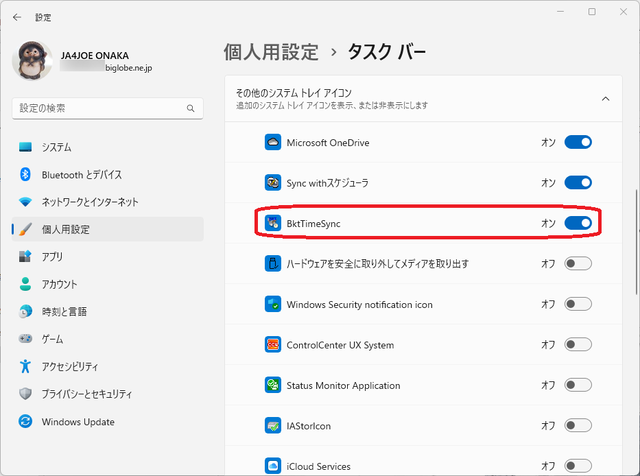Viewport: 640px width, 476px height.
Task: Open ネットワークとインターネット settings category
Action: pos(108,202)
